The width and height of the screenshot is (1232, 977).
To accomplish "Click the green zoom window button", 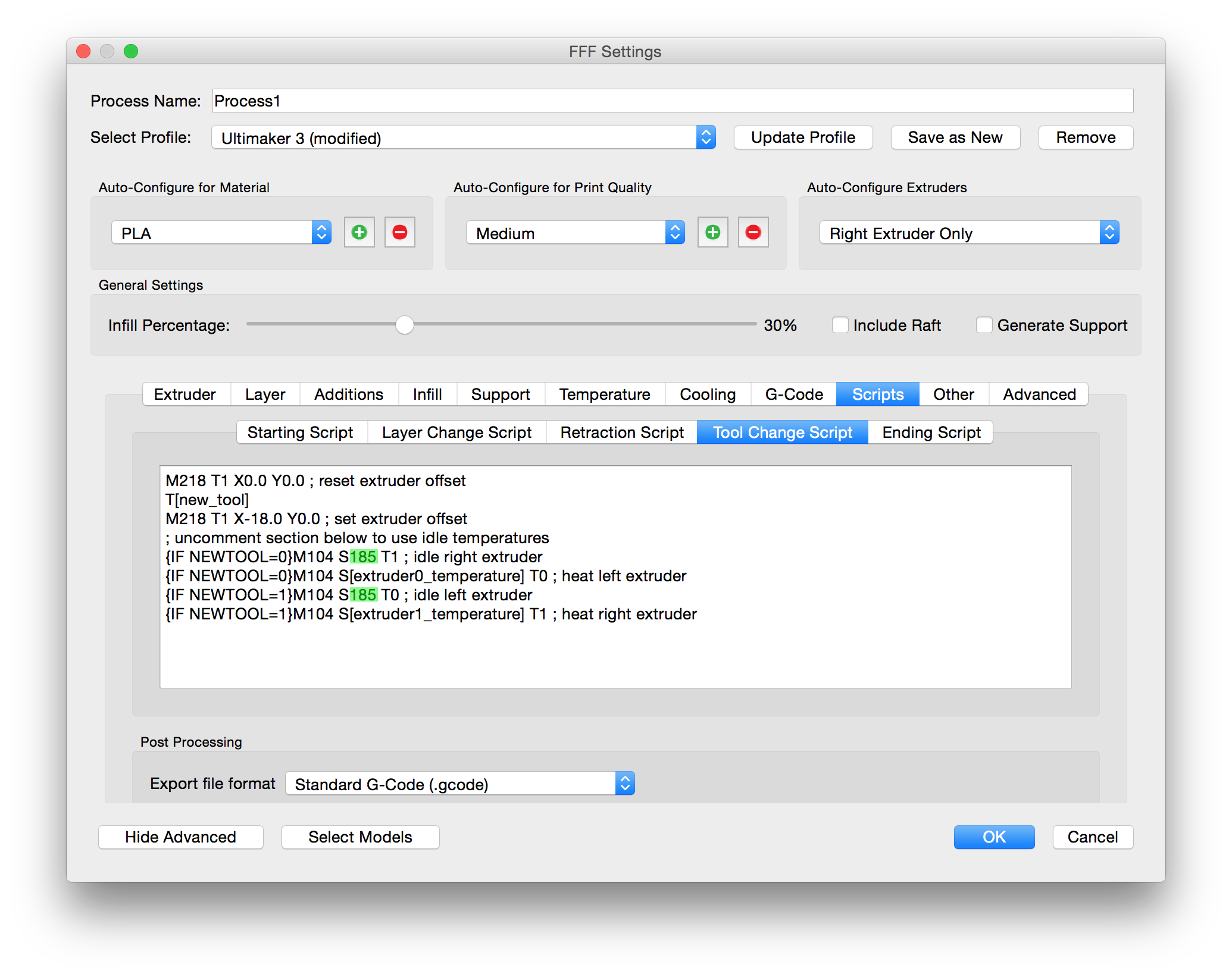I will 131,52.
